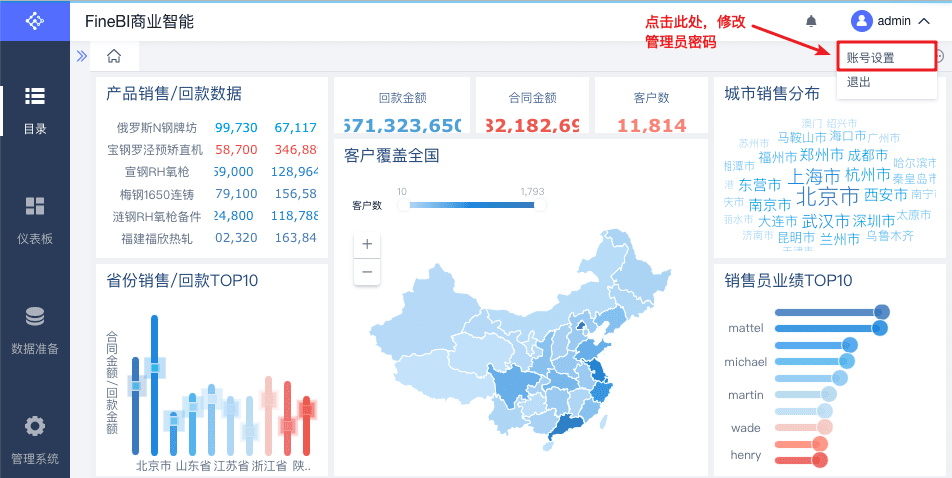Screen dimensions: 952x478
Task: Click the 江苏省 axis label
Action: coord(231,466)
